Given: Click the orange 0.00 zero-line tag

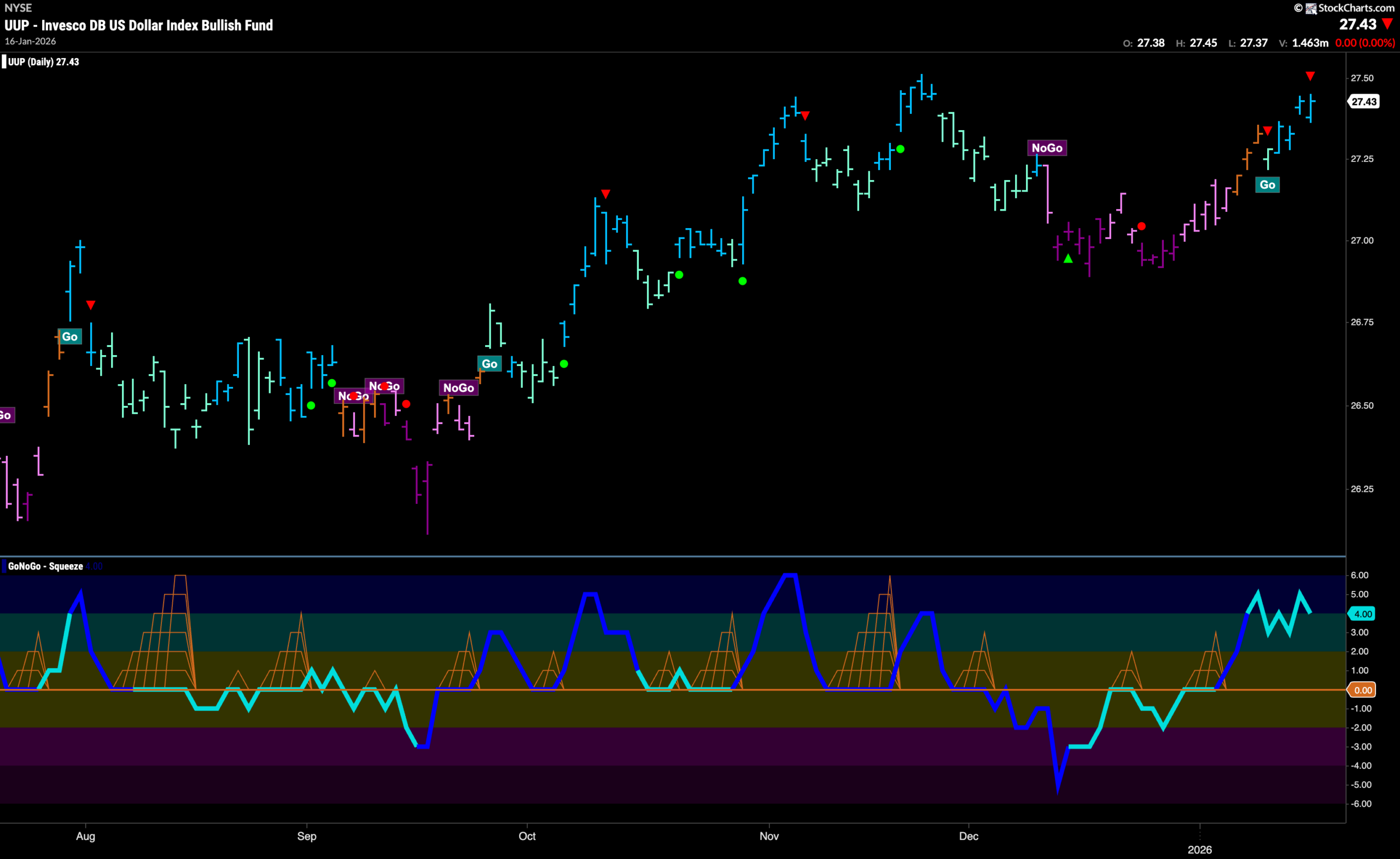Looking at the screenshot, I should [1363, 690].
